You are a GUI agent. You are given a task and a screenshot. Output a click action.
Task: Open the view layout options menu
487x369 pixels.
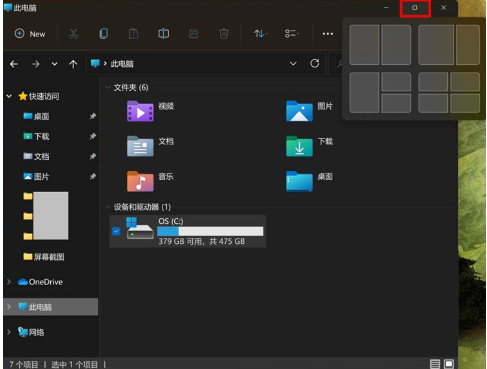click(x=292, y=34)
